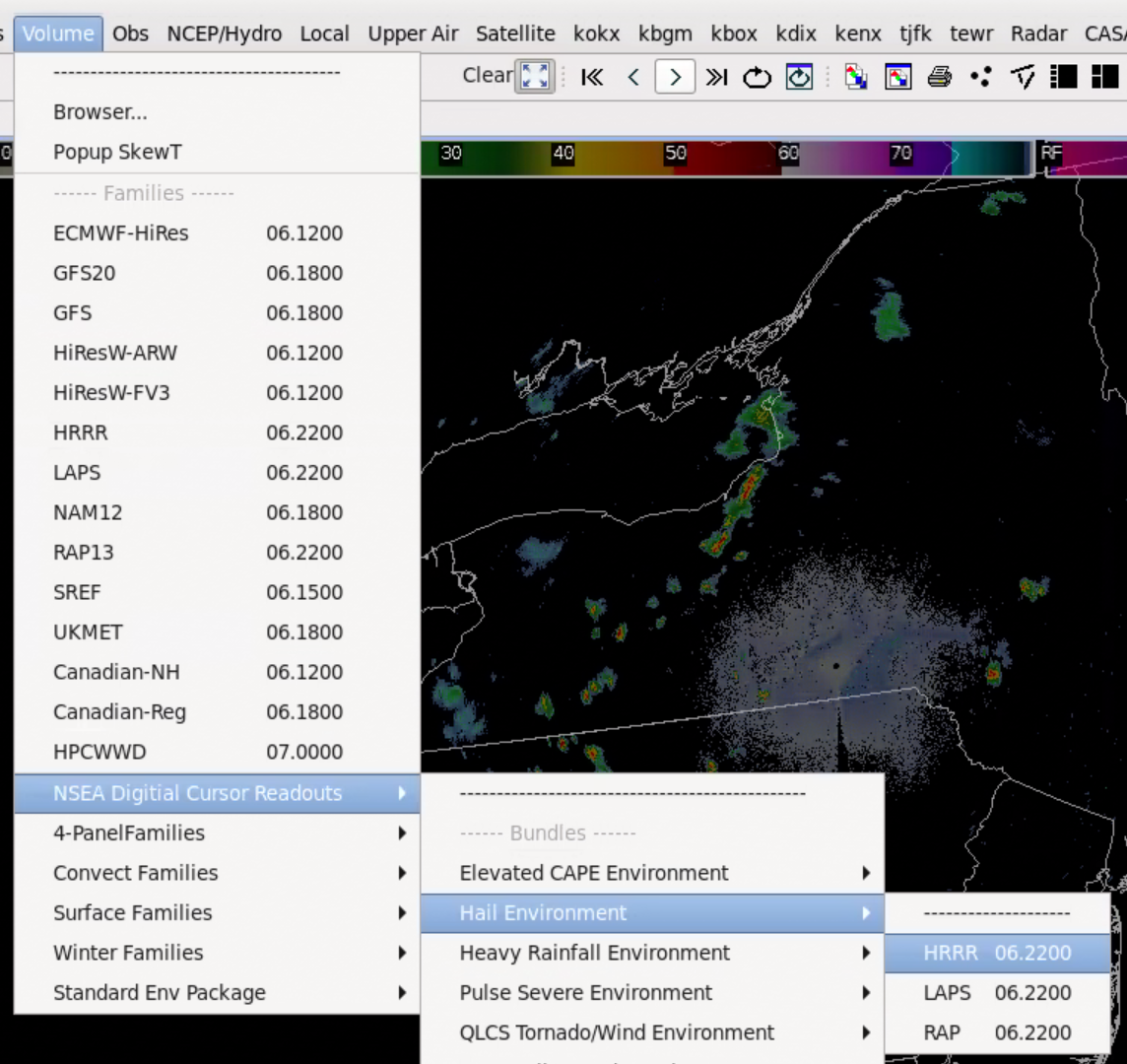
Task: Choose ECMWF-HiRes 06.1200 family
Action: click(217, 233)
